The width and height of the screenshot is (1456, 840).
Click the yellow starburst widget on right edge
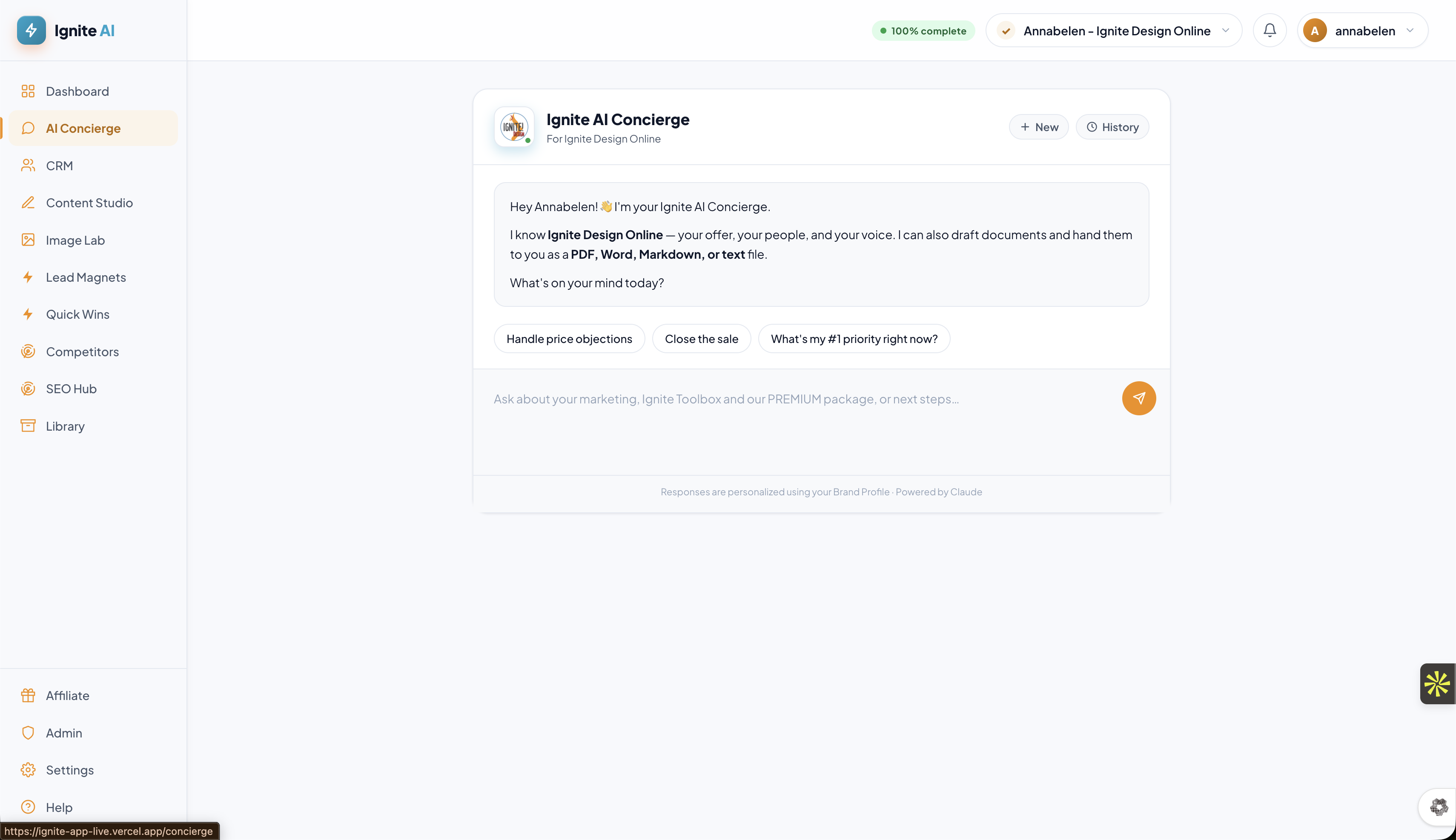pos(1437,684)
